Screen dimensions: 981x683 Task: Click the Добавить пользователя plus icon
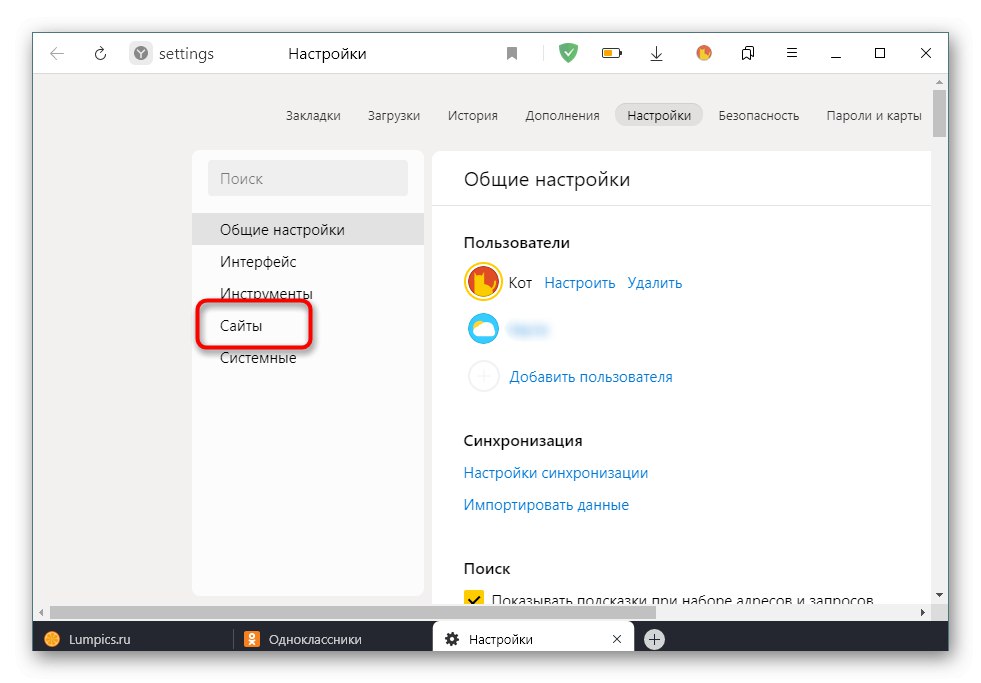(483, 376)
